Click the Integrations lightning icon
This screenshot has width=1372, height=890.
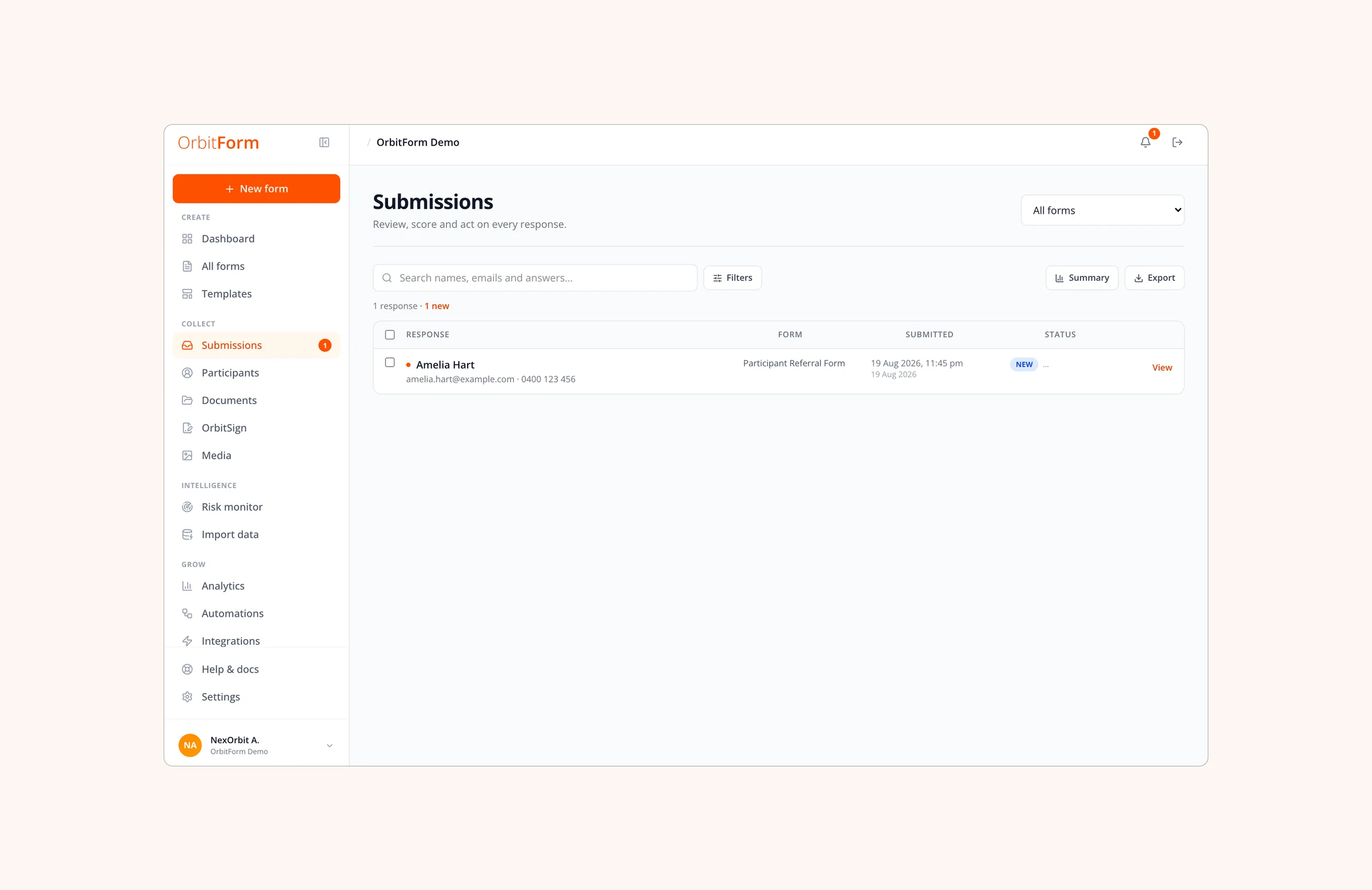tap(188, 641)
